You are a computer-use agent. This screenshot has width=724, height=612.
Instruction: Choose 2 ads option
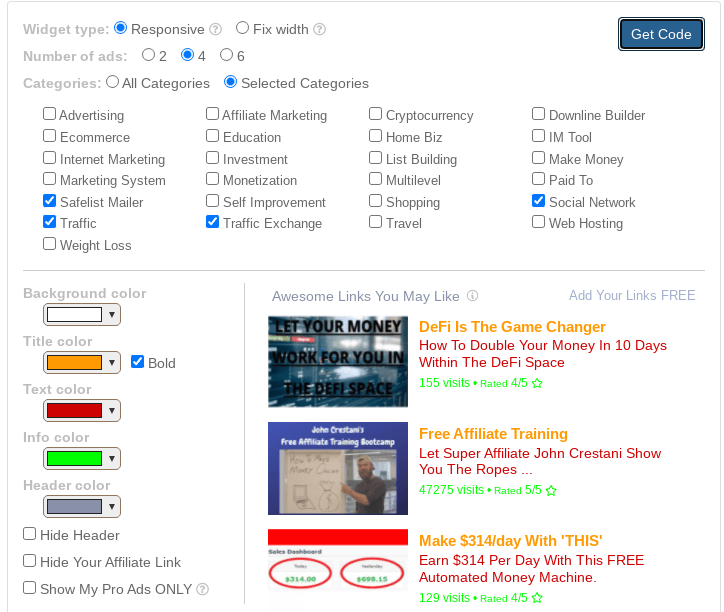pos(148,55)
